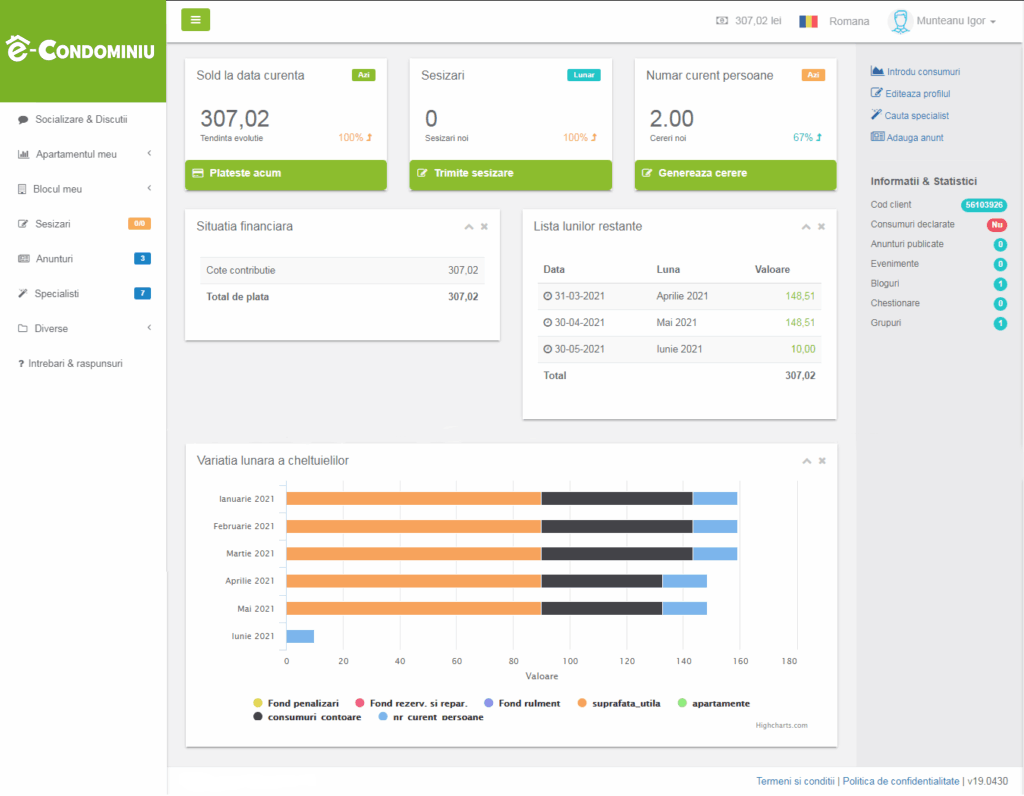Close the Situatia financiara panel
Viewport: 1024px width, 796px height.
click(484, 227)
